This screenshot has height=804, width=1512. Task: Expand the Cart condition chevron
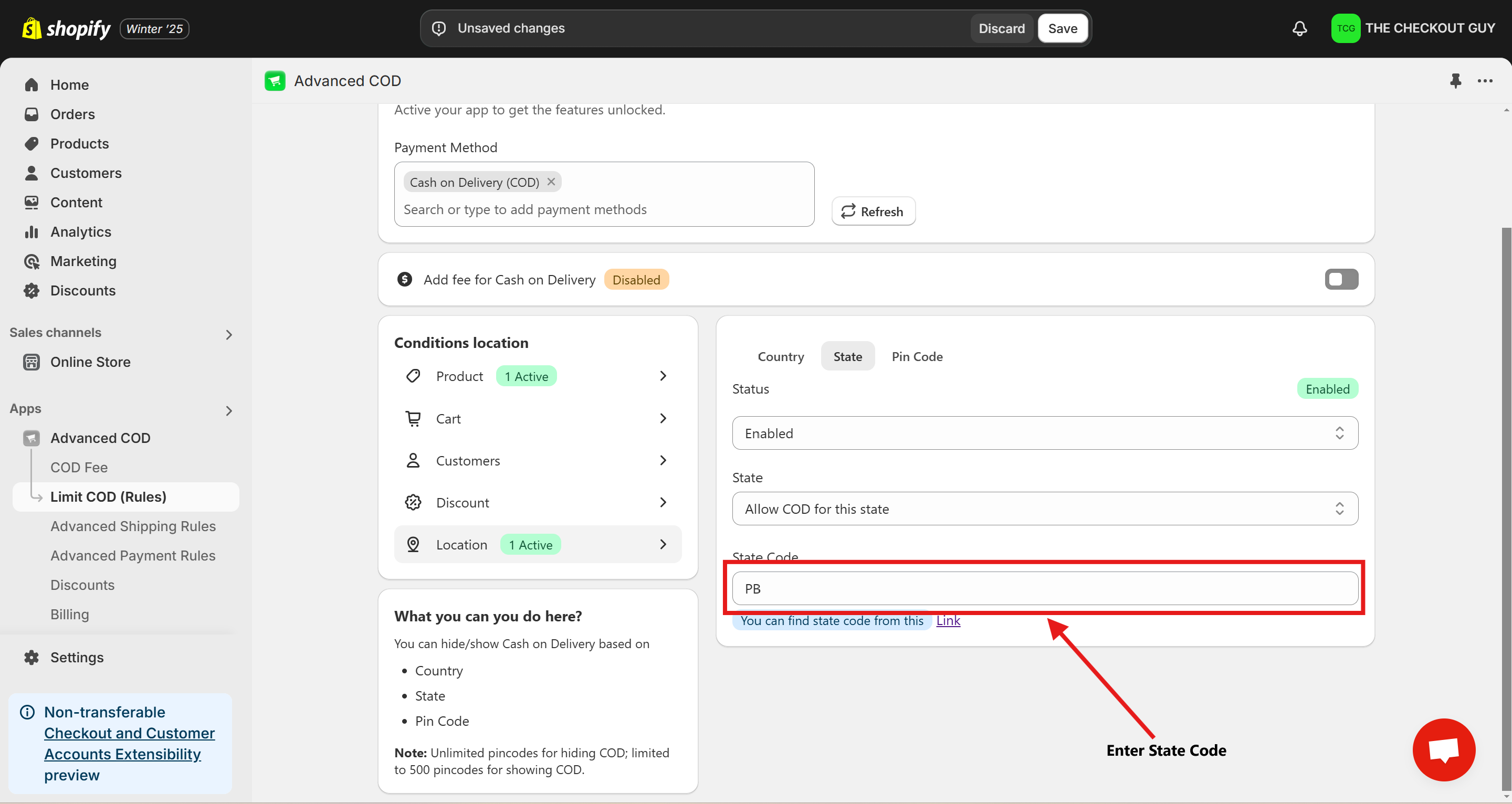pyautogui.click(x=663, y=418)
